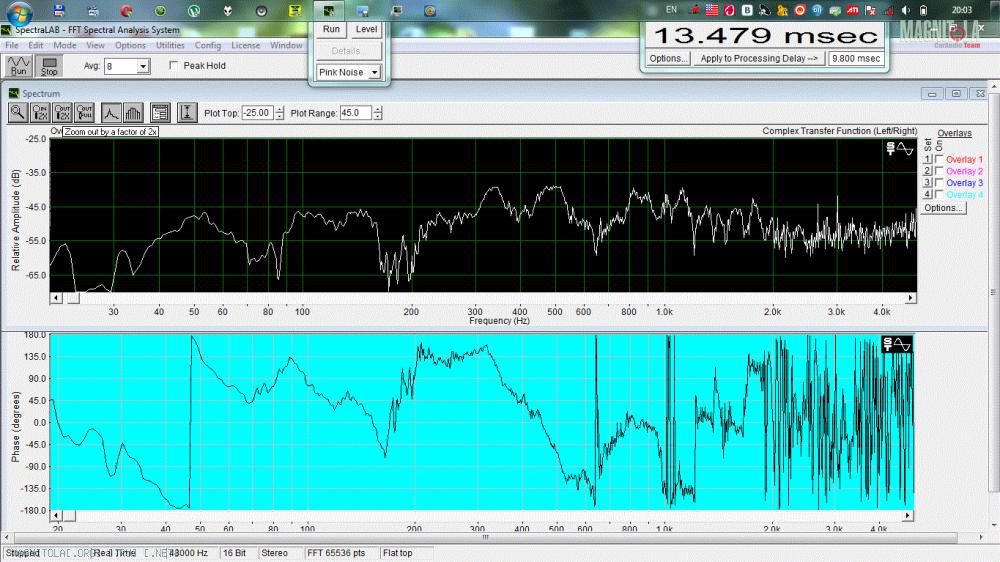Click the Spectrum window title icon
Screen dimensions: 1000x562
(13, 93)
